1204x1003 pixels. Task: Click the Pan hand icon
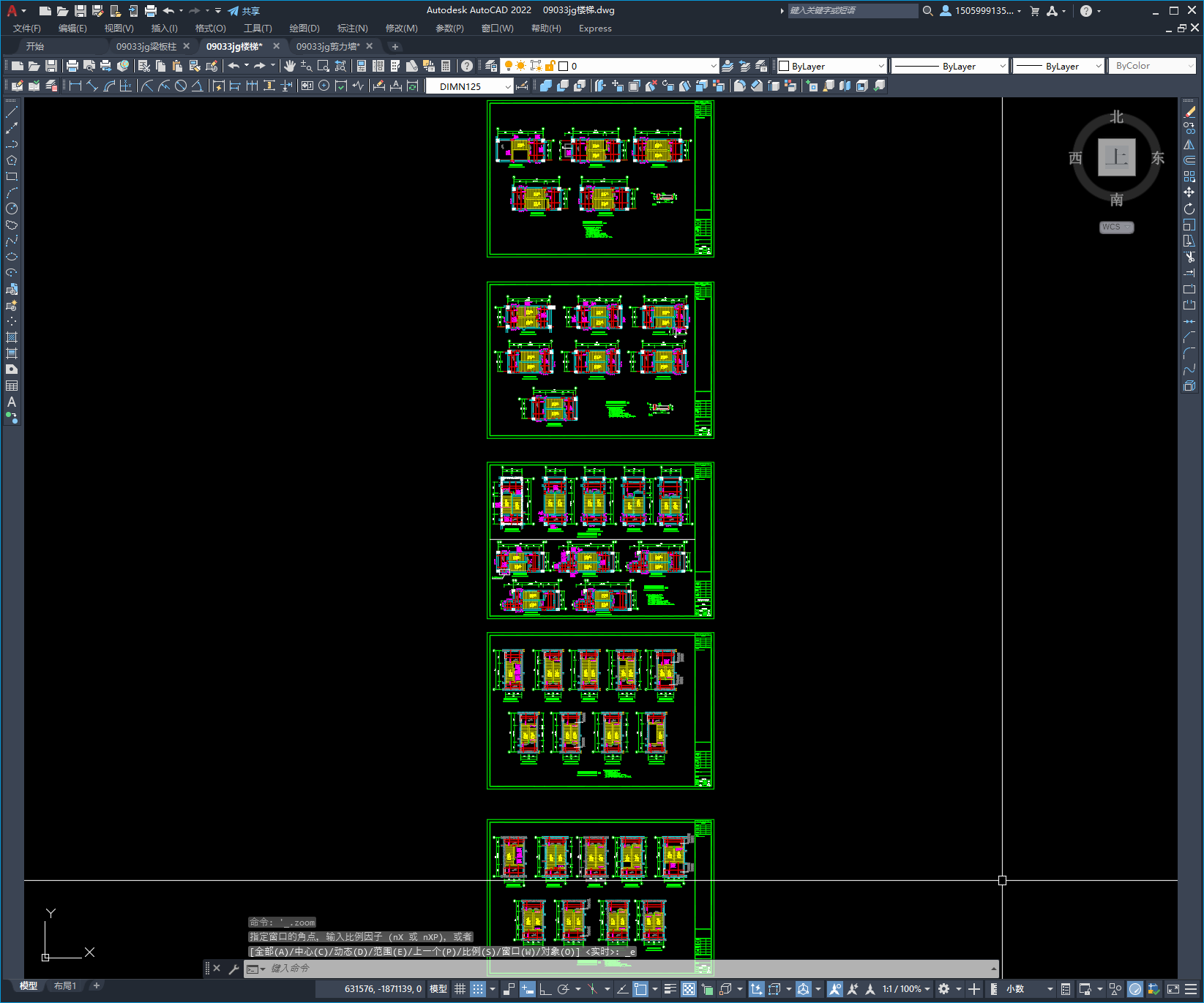[290, 66]
